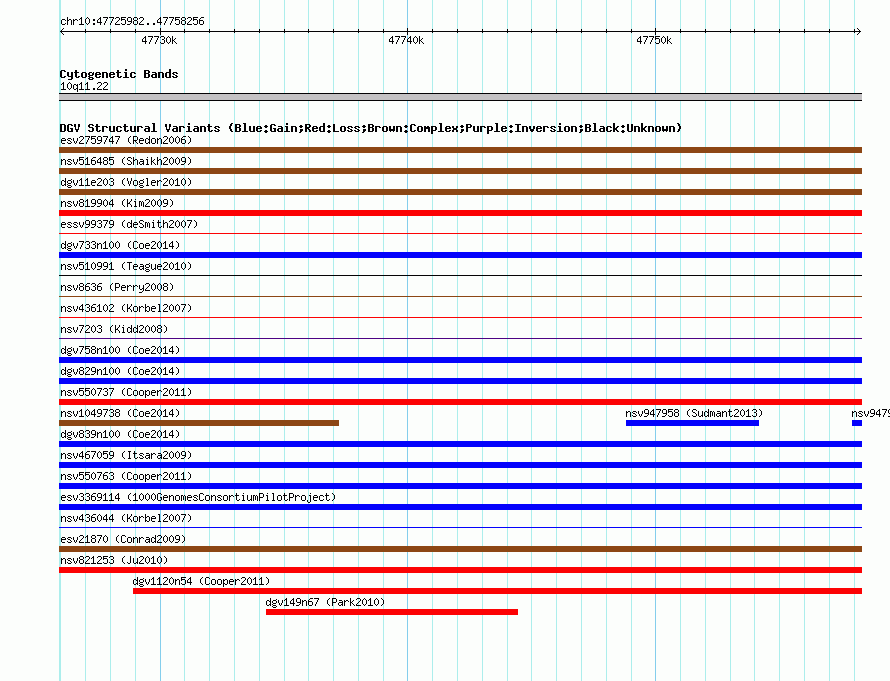Click the brown bar under esv21870
The width and height of the screenshot is (890, 681).
460,549
